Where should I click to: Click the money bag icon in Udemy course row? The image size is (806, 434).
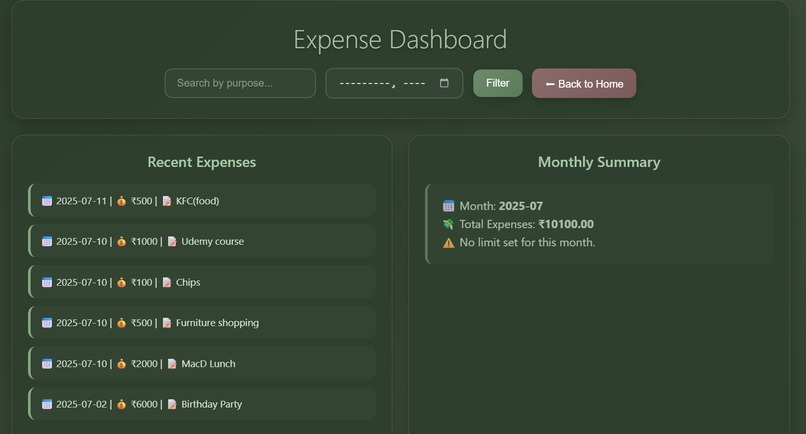(x=121, y=242)
